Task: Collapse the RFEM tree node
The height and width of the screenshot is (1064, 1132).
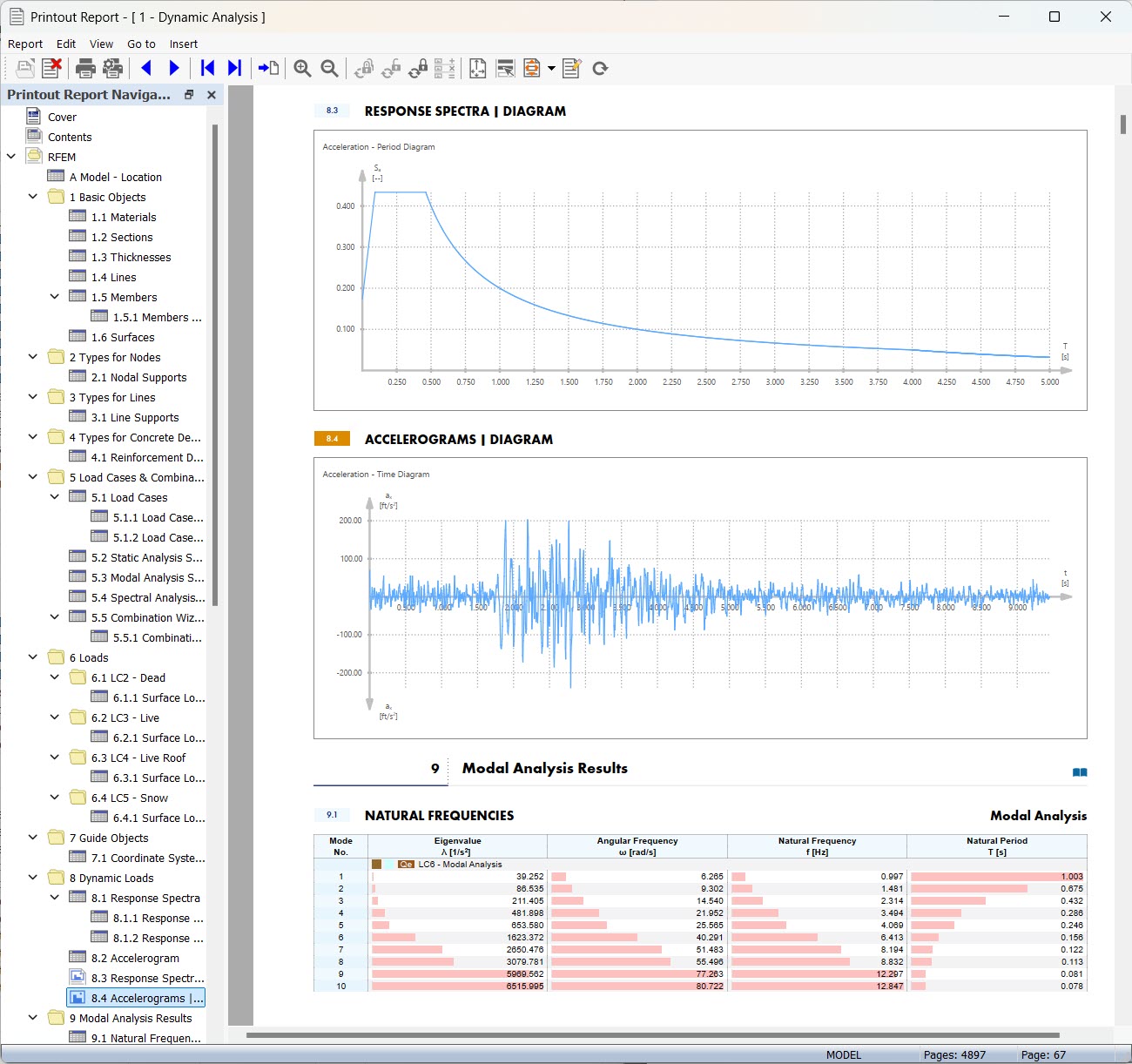Action: [11, 157]
